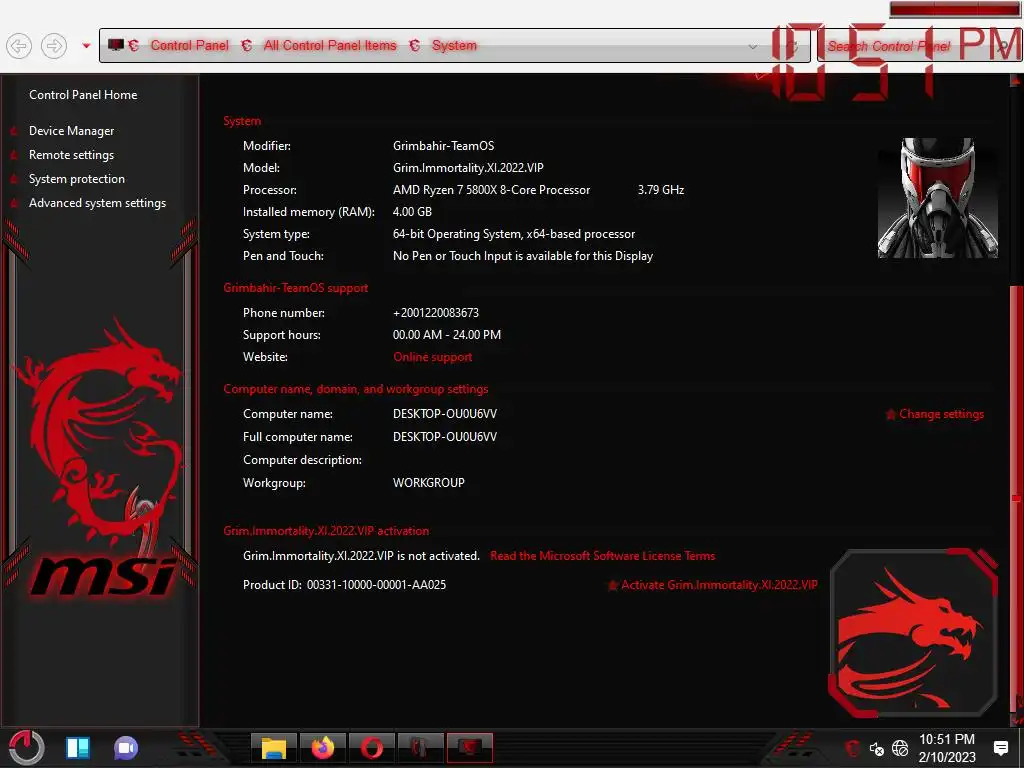
Task: Click the System protection shield icon
Action: [x=14, y=180]
